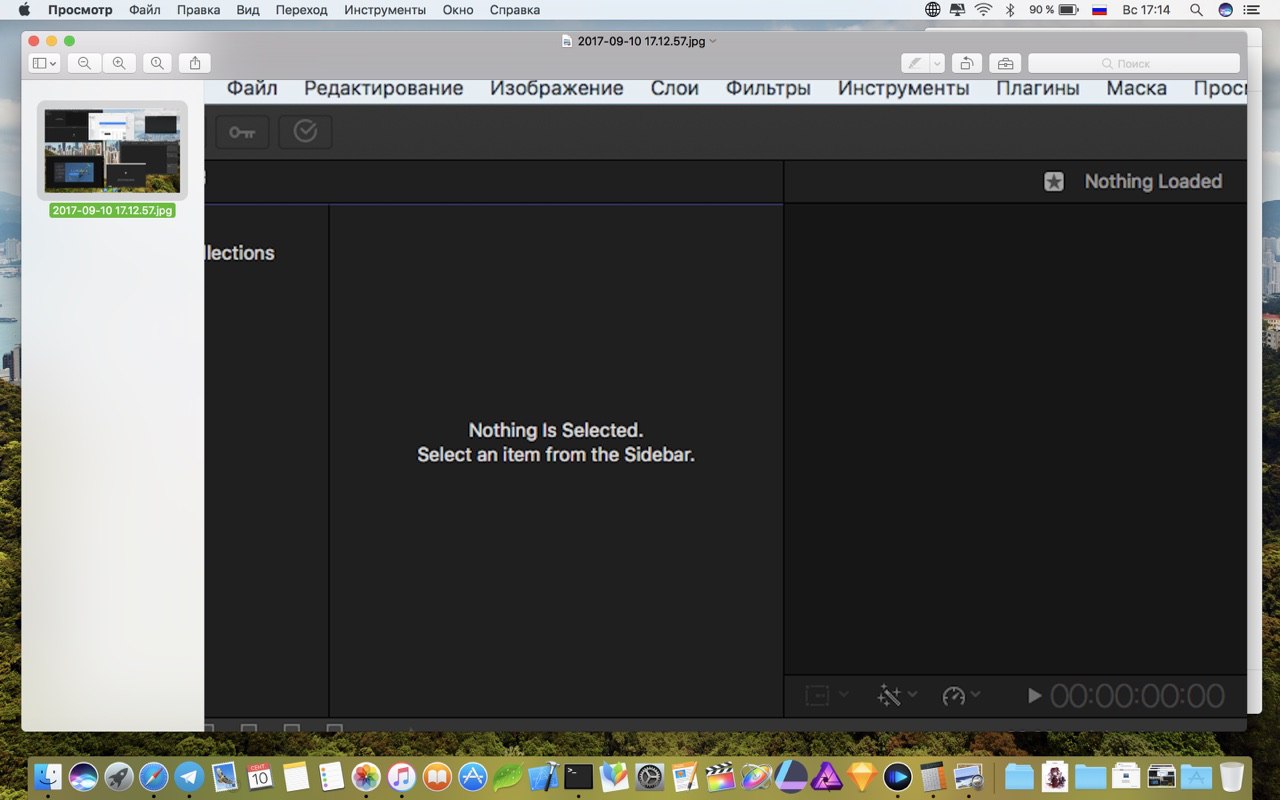Open the Bluetooth status menu
1280x800 pixels.
1009,10
